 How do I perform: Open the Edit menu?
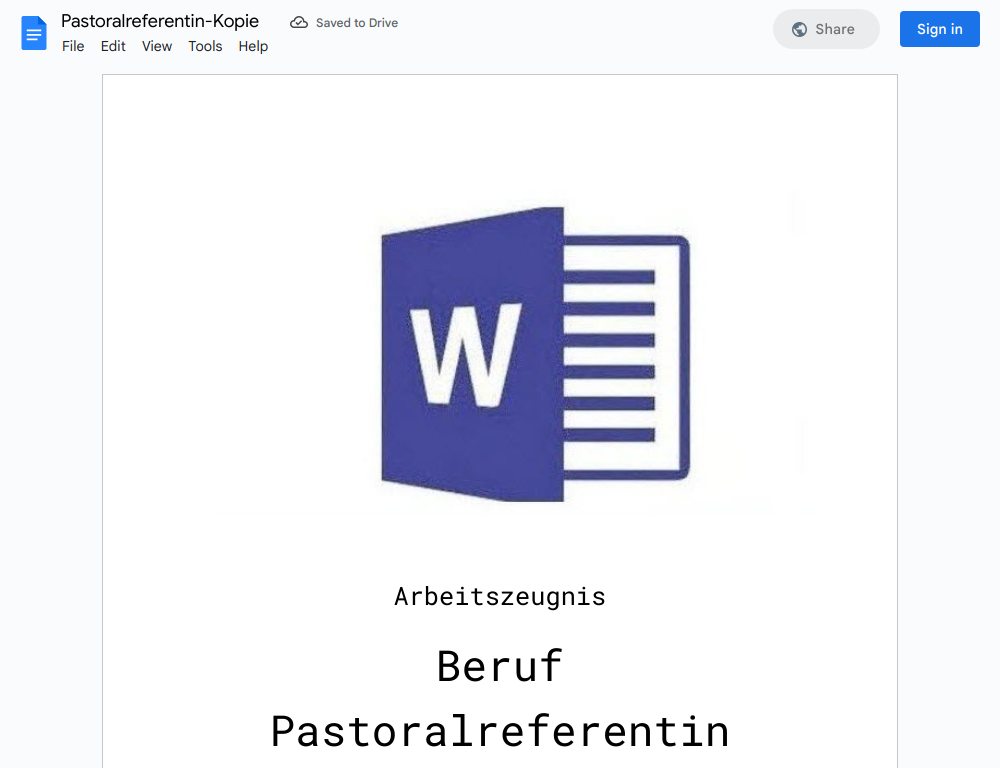pyautogui.click(x=113, y=47)
